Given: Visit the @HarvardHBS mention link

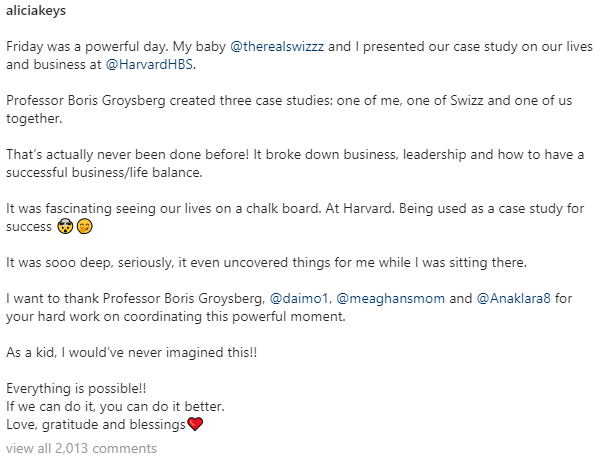Looking at the screenshot, I should [x=149, y=64].
